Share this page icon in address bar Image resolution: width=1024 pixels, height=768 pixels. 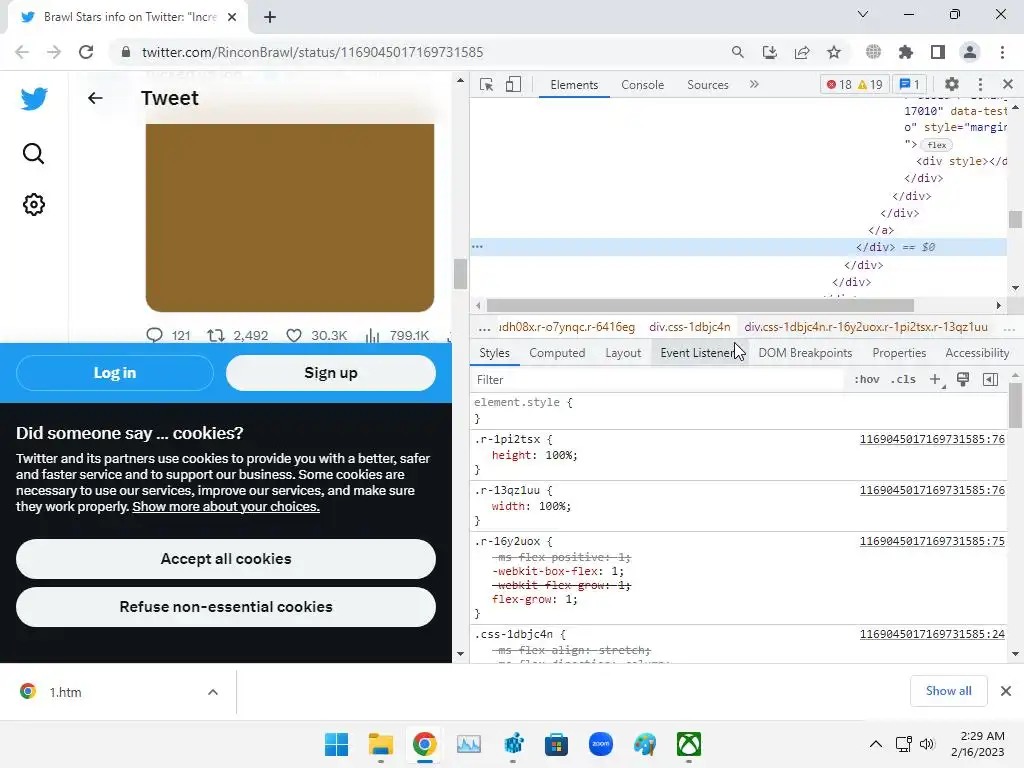pos(802,52)
